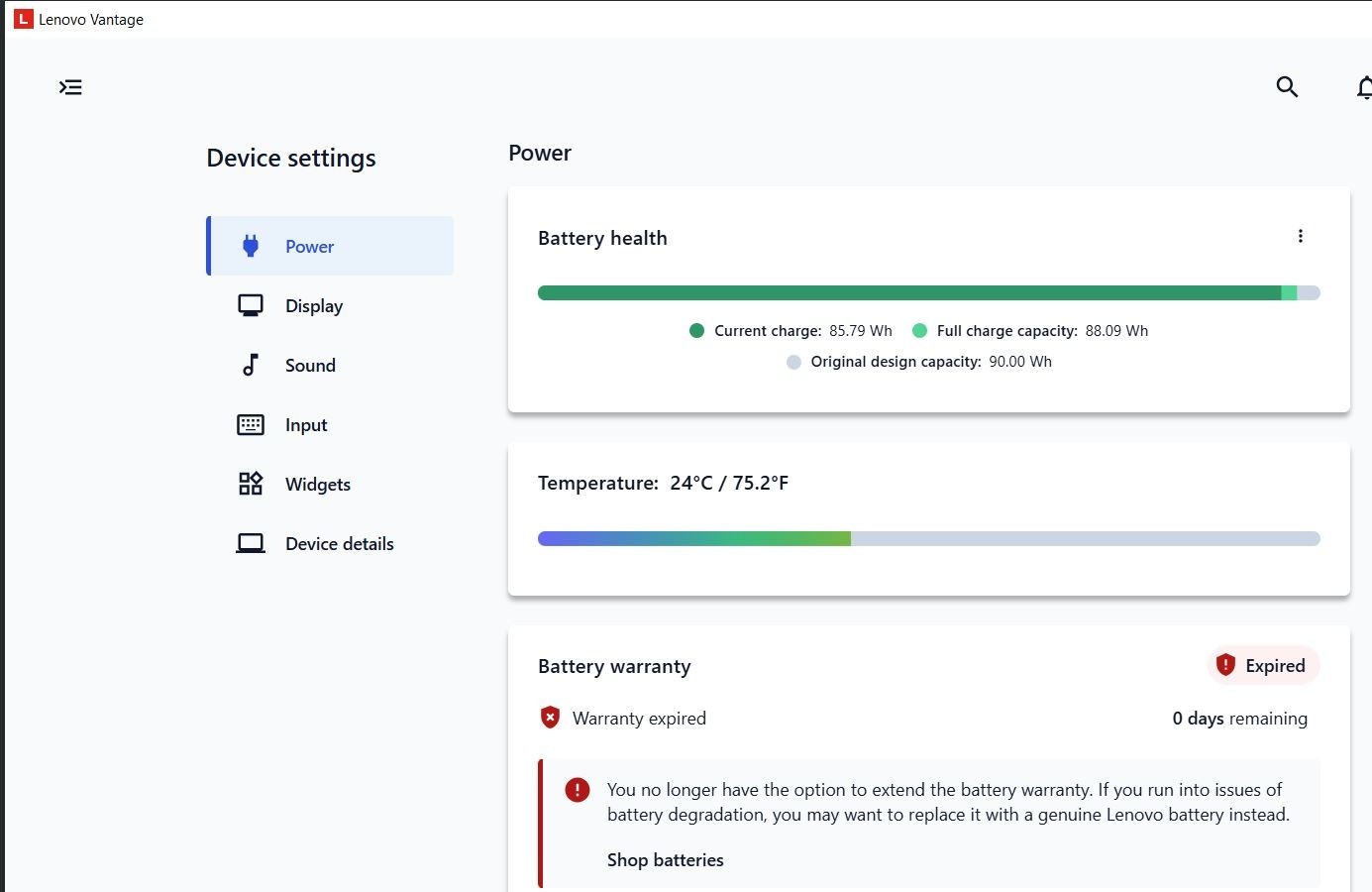Click the Warranty expired shield icon
Image resolution: width=1372 pixels, height=892 pixels.
(x=550, y=718)
